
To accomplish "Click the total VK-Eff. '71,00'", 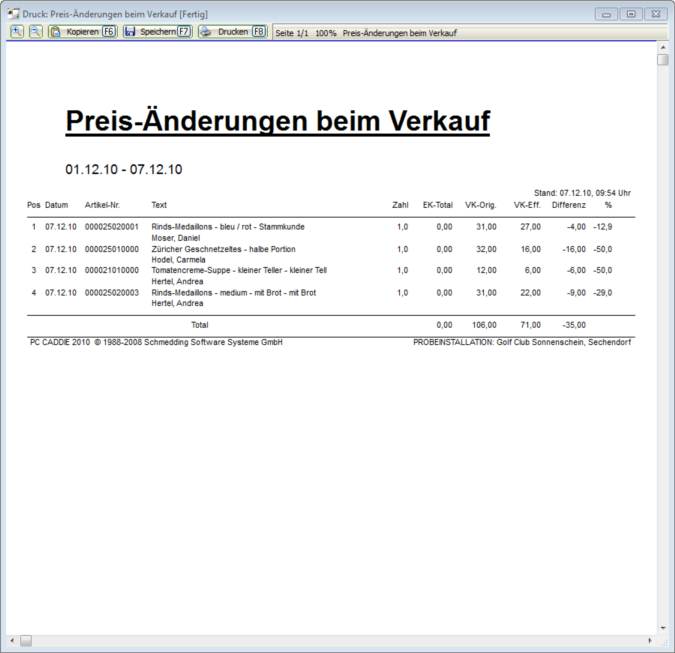I will [530, 325].
